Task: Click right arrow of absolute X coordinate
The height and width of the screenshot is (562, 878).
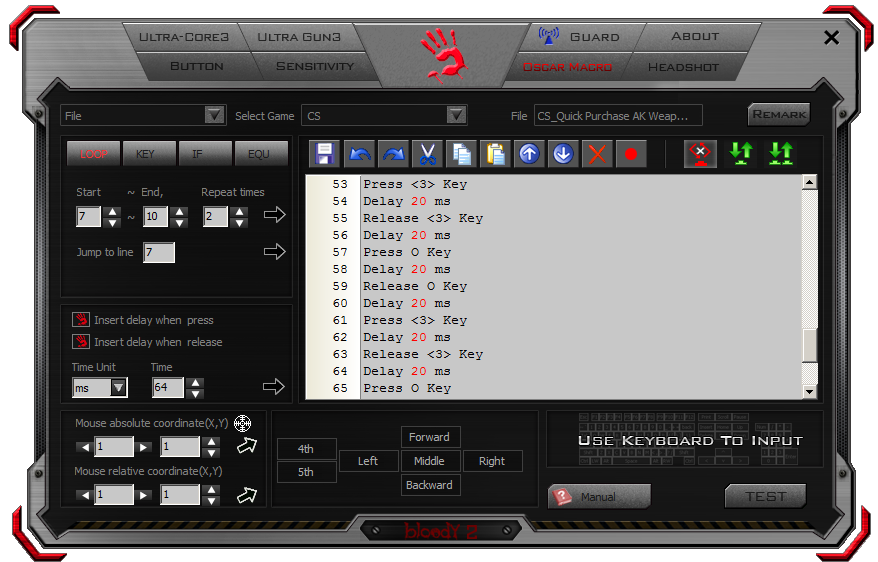Action: pyautogui.click(x=143, y=447)
